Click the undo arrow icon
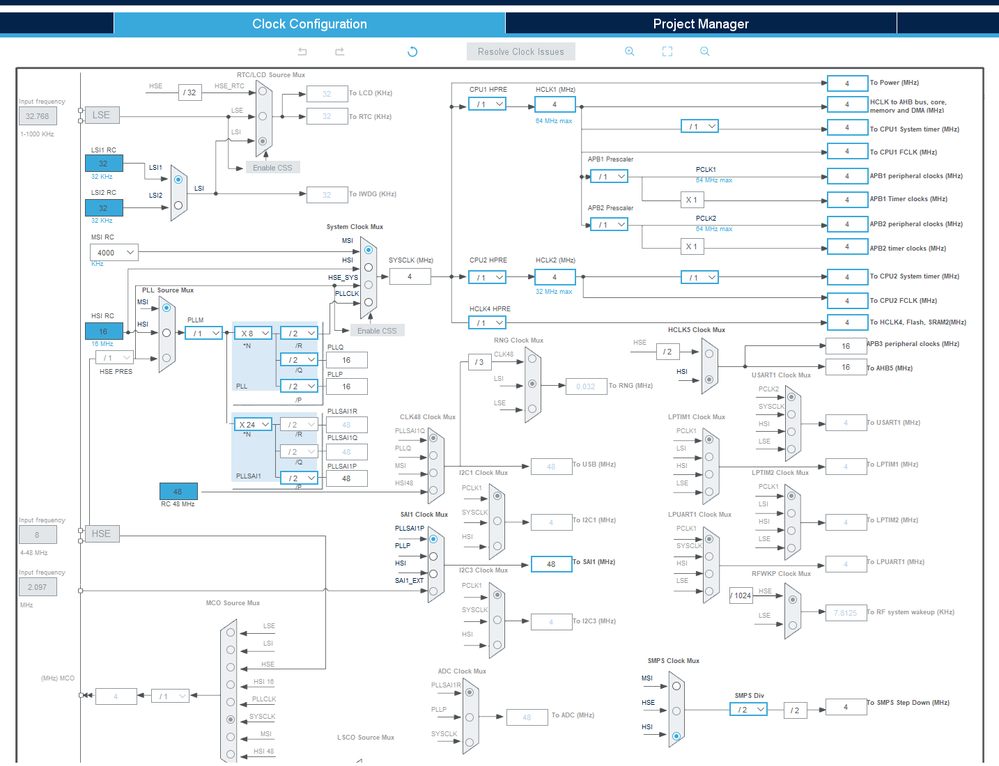Viewport: 999px width, 766px height. pos(303,52)
